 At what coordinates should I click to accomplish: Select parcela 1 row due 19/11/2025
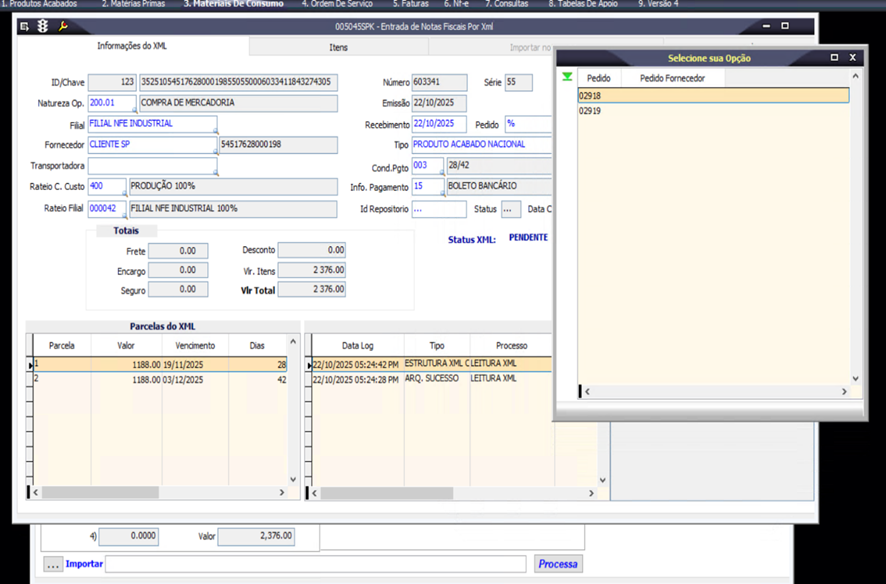160,364
